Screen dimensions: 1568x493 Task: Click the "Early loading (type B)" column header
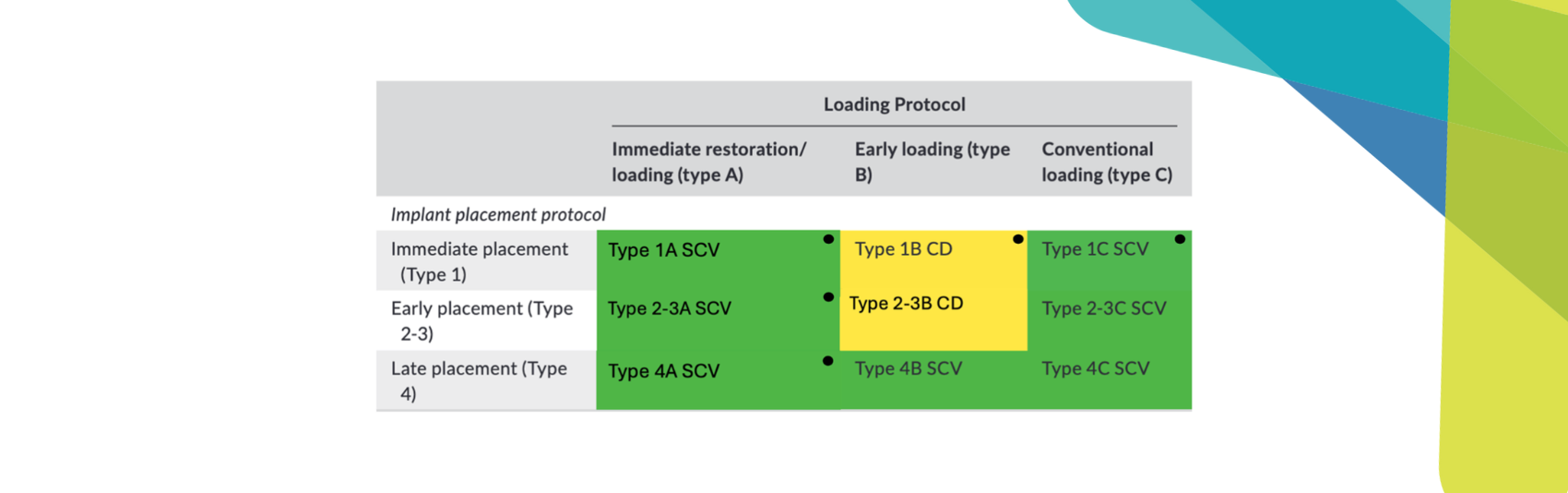tap(932, 162)
